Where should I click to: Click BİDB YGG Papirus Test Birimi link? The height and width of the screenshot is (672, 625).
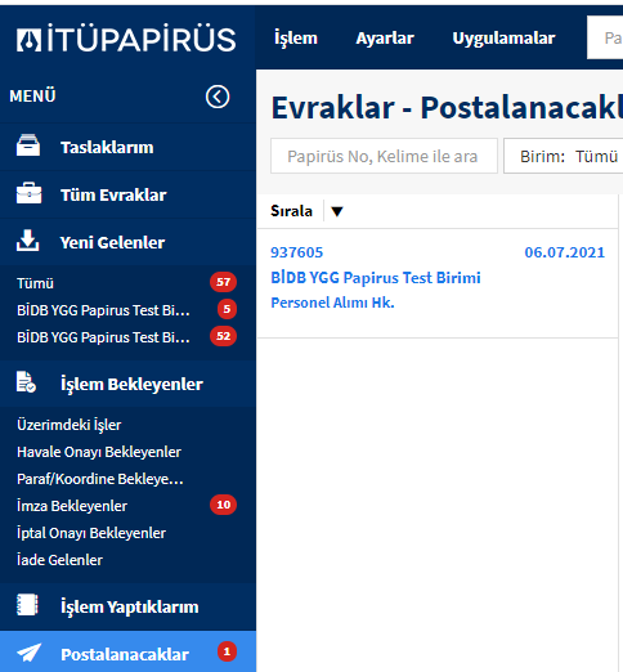coord(376,278)
